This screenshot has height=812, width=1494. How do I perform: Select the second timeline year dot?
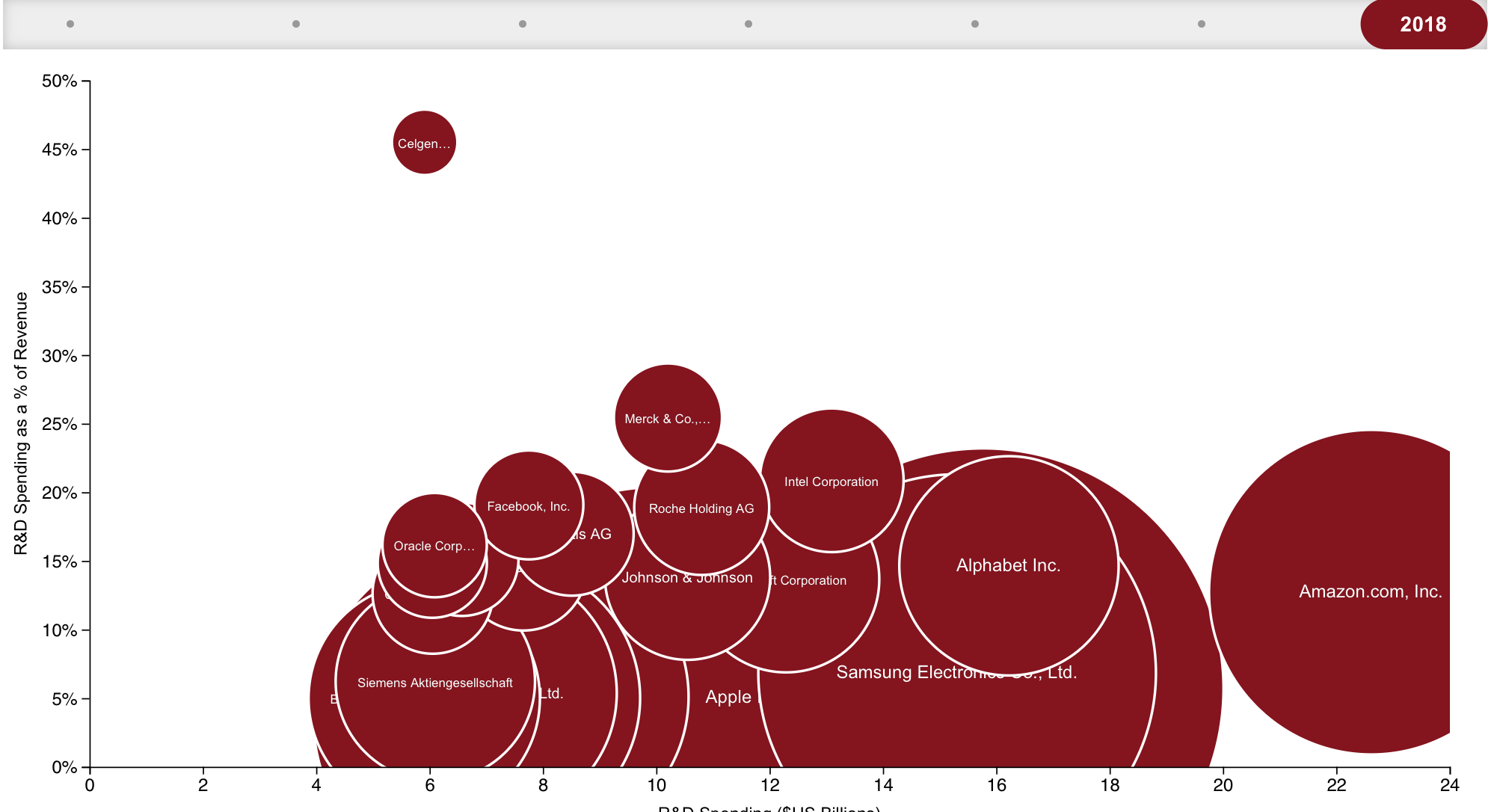(x=296, y=24)
